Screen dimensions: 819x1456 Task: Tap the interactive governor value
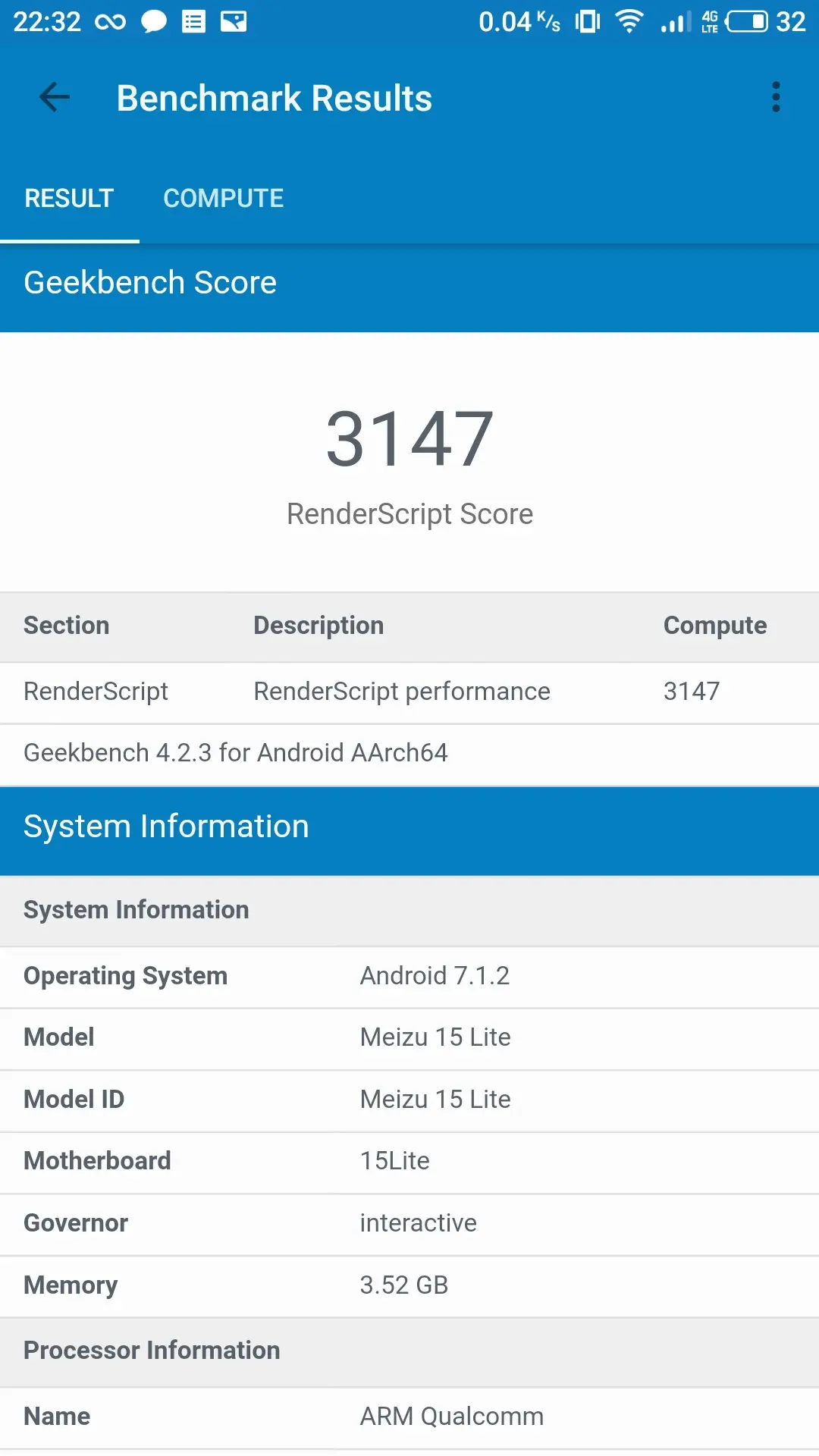[x=419, y=1223]
